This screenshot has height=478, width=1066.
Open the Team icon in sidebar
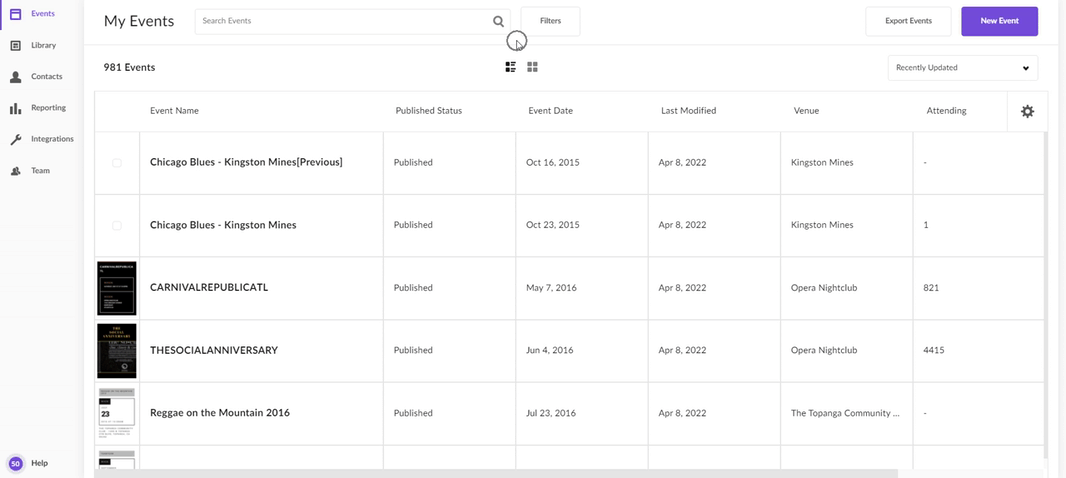[16, 171]
